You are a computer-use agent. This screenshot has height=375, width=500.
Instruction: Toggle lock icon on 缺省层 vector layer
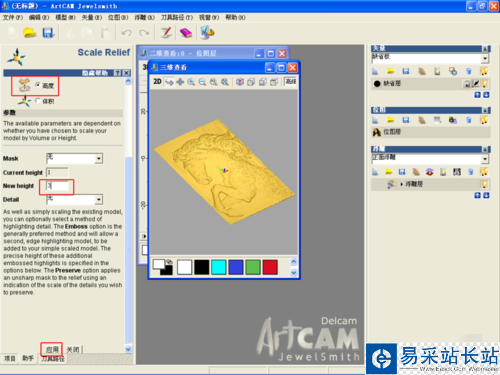point(467,84)
